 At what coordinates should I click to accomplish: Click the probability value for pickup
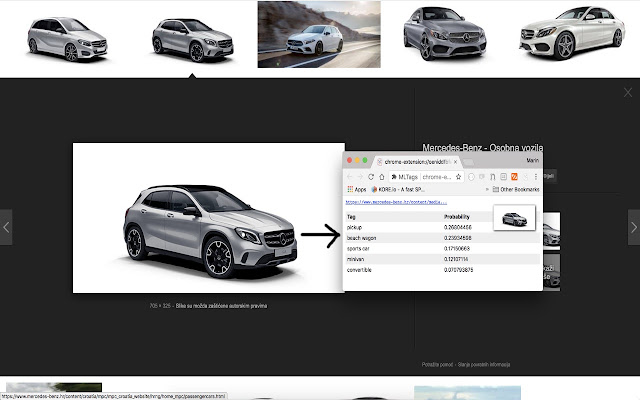tap(458, 227)
